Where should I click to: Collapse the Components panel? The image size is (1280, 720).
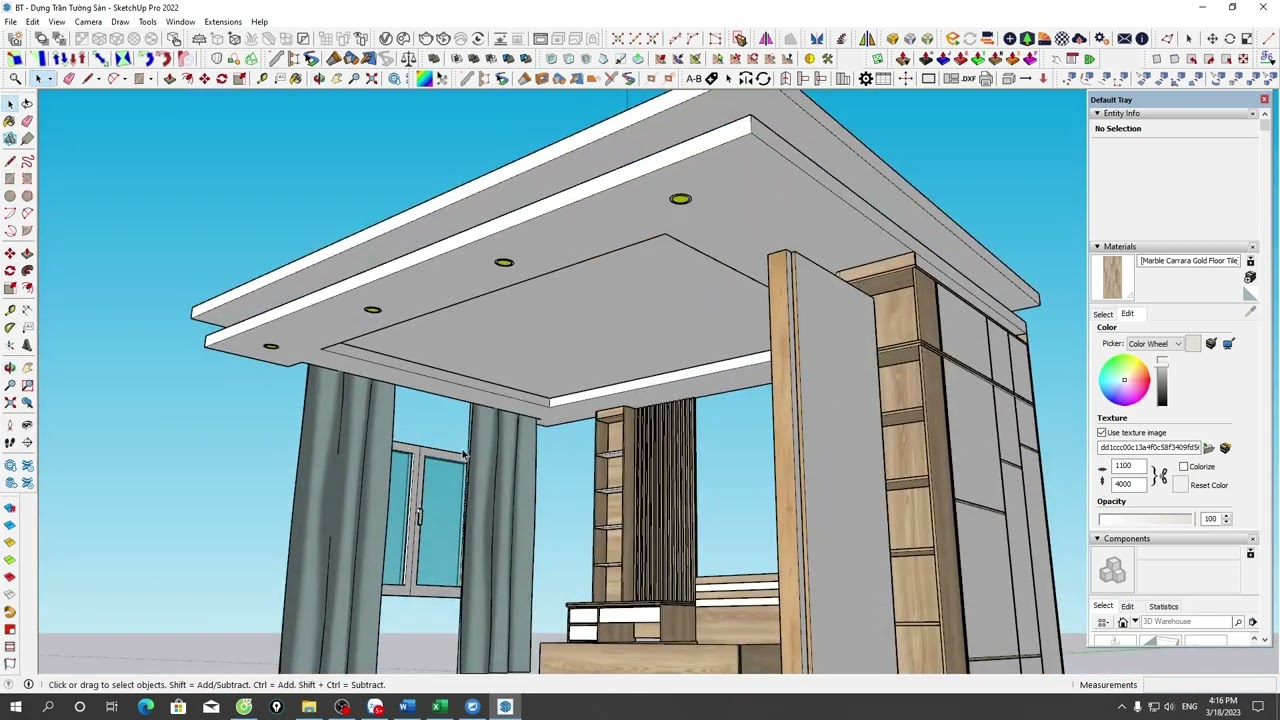[x=1097, y=539]
